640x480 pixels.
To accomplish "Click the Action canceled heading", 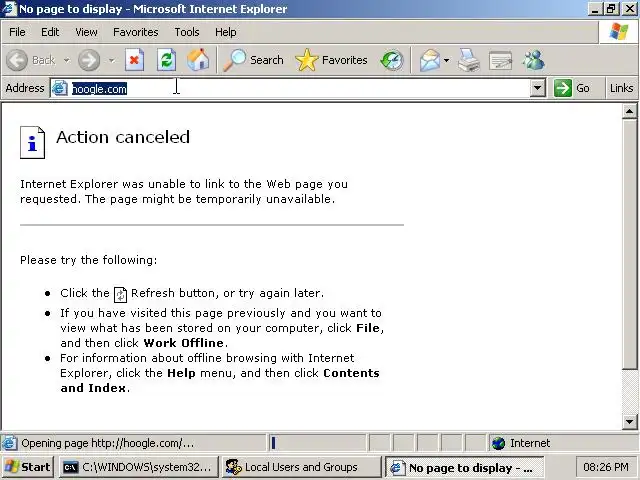I will (123, 137).
